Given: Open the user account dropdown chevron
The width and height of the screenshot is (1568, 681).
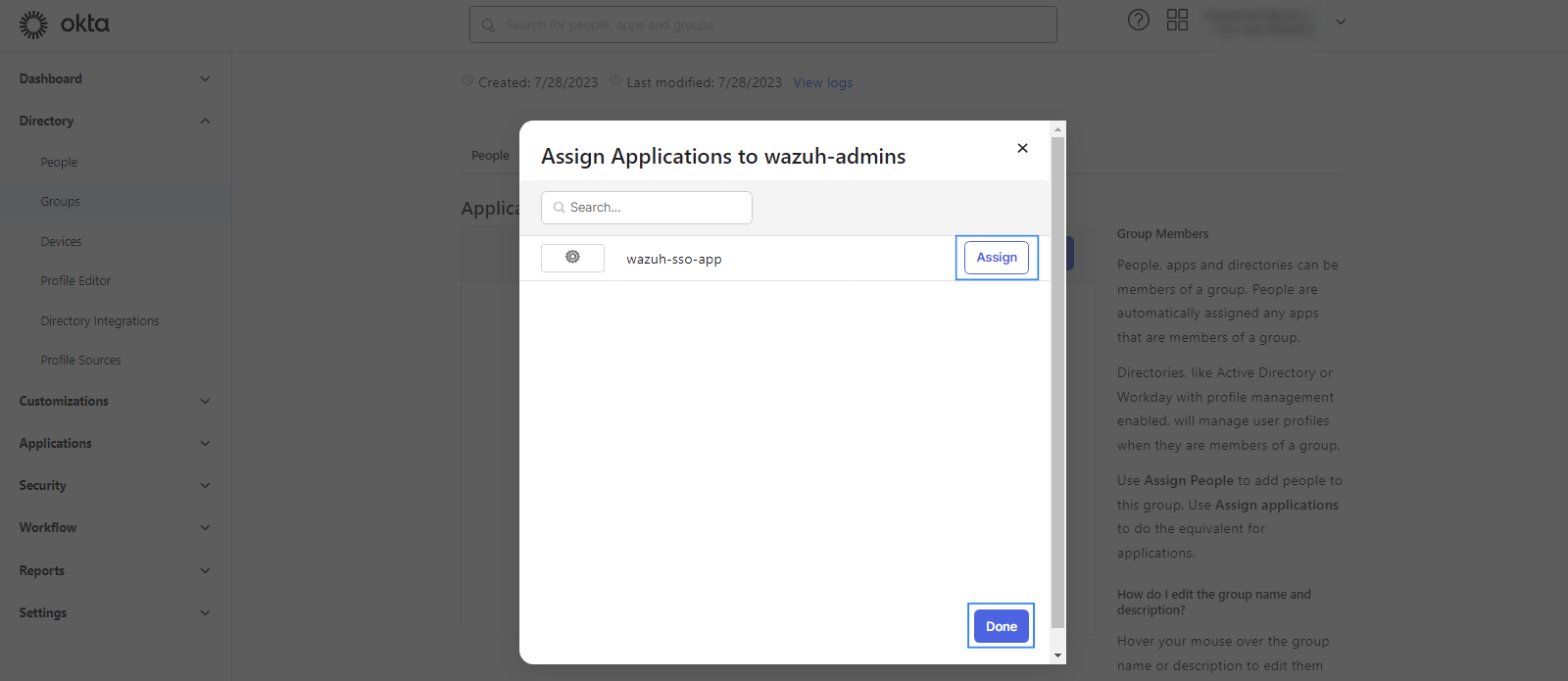Looking at the screenshot, I should 1341,22.
